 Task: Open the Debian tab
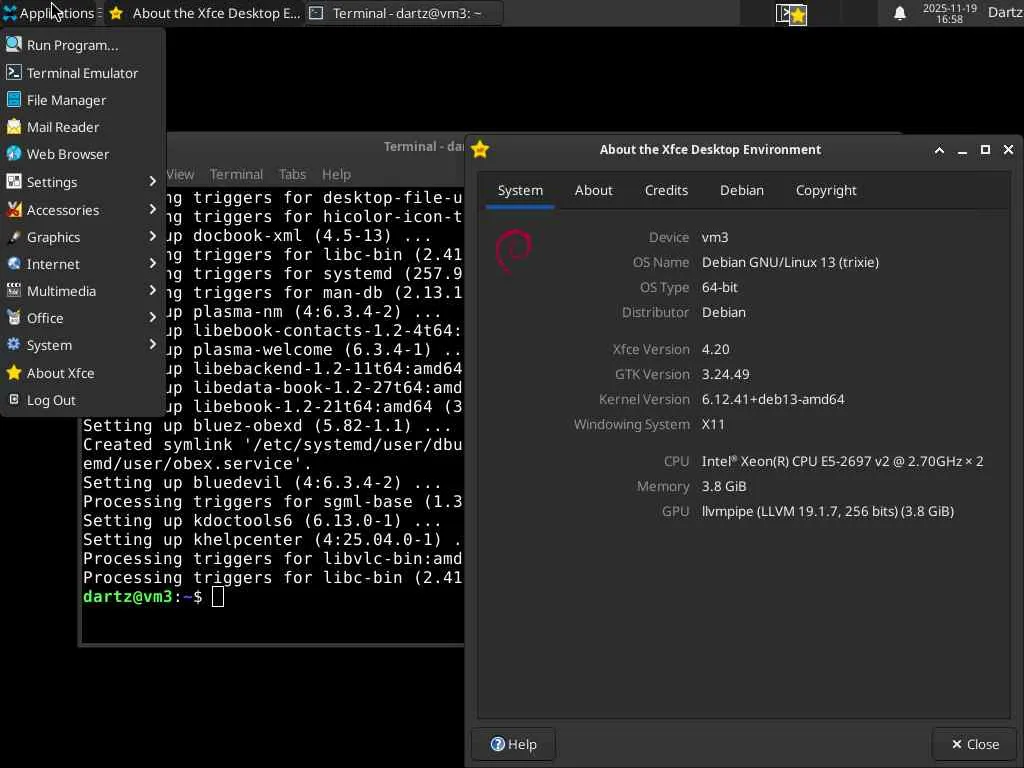[742, 191]
